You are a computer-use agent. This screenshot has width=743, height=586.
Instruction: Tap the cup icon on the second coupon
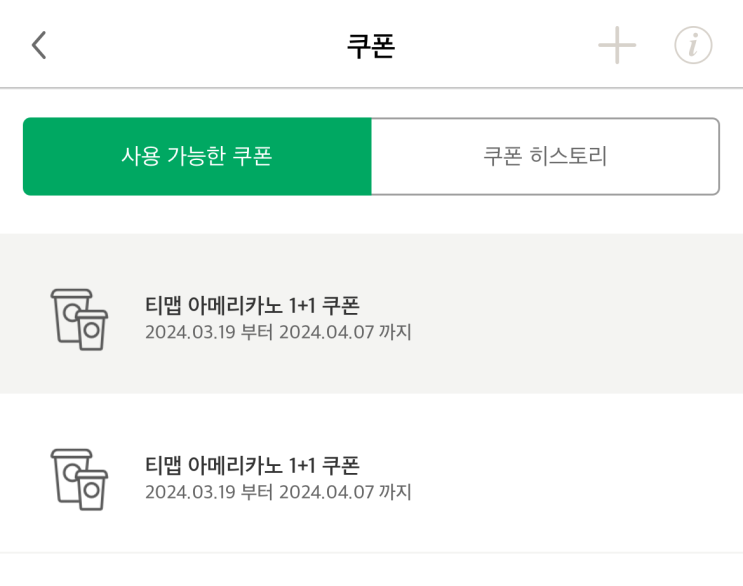coord(79,479)
